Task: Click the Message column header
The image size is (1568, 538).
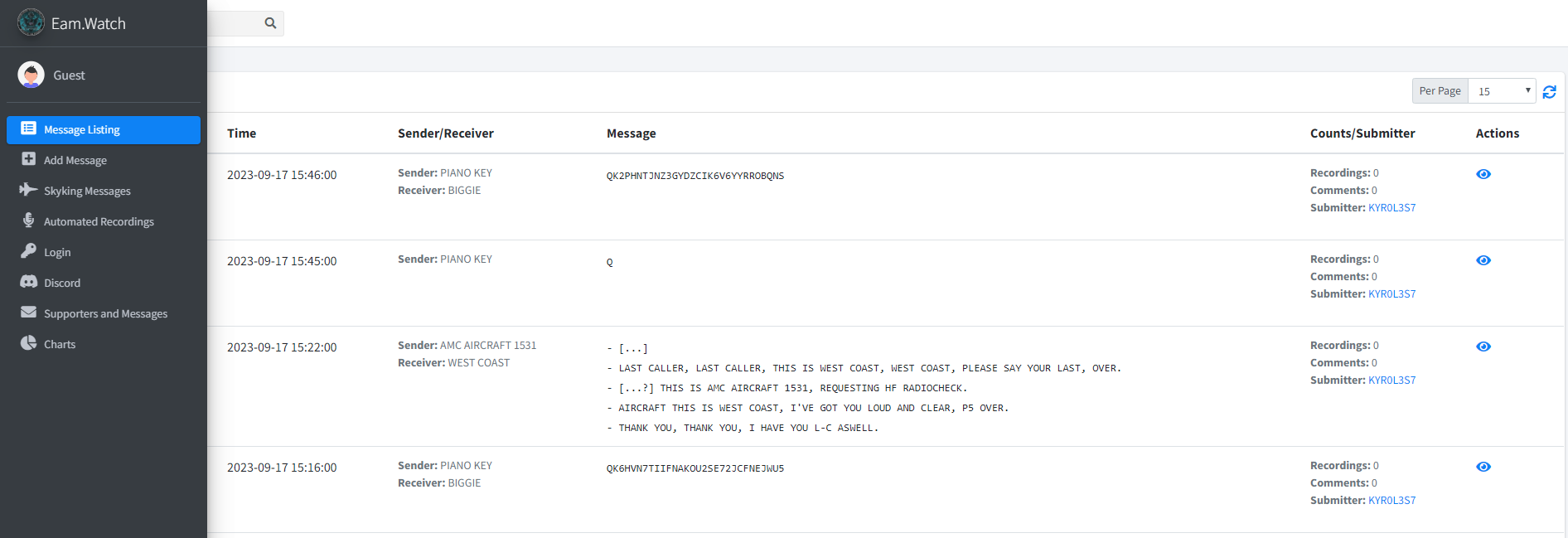Action: tap(632, 133)
